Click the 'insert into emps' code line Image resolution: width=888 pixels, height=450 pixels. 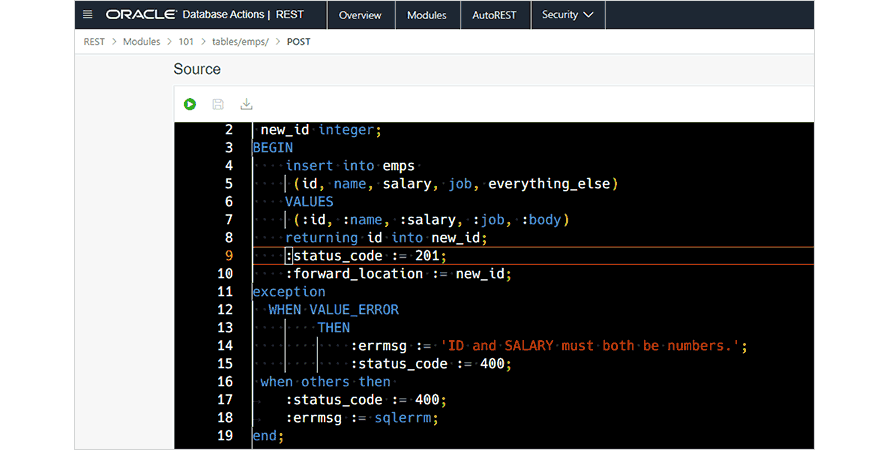[x=349, y=166]
